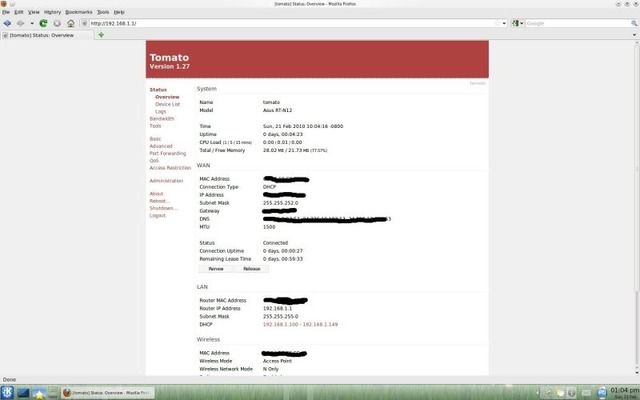Open the search engine selector dropdown
This screenshot has height=400, width=640.
click(517, 23)
